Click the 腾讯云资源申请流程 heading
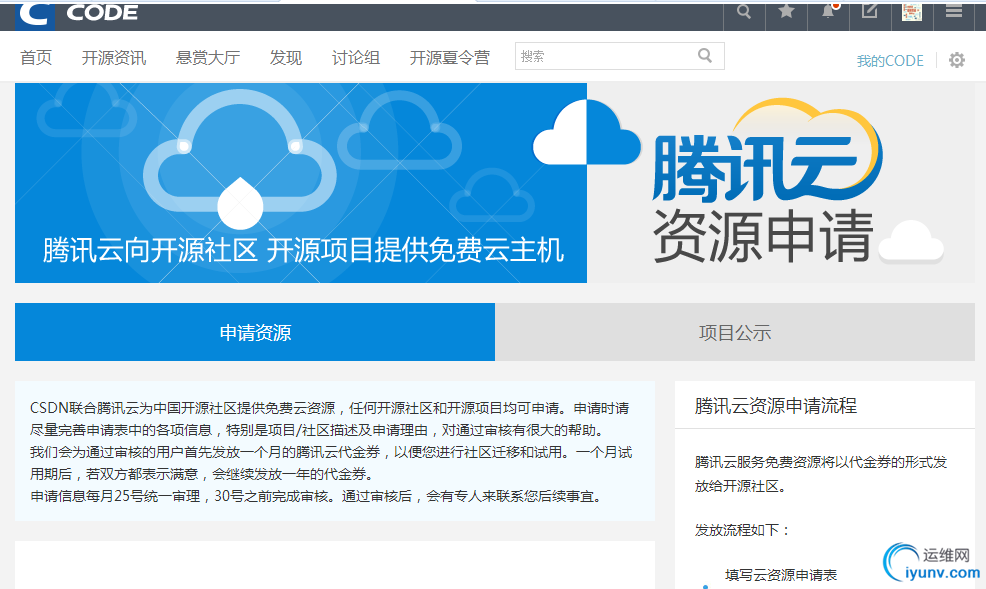Image resolution: width=986 pixels, height=589 pixels. click(775, 406)
